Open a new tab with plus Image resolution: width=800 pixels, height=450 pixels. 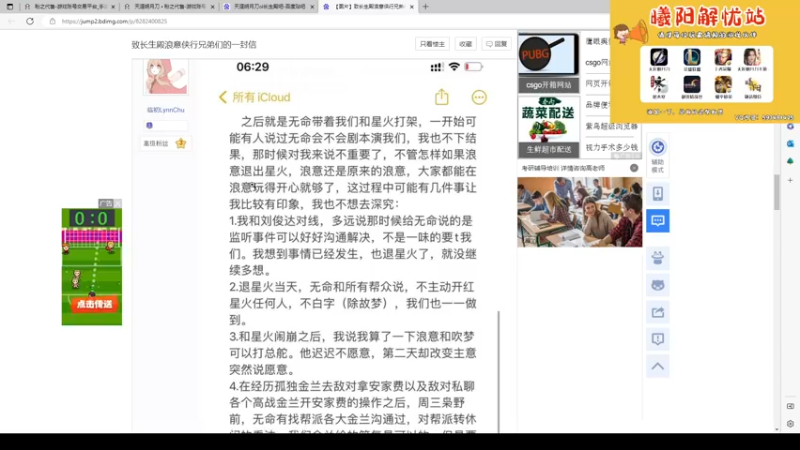[426, 7]
